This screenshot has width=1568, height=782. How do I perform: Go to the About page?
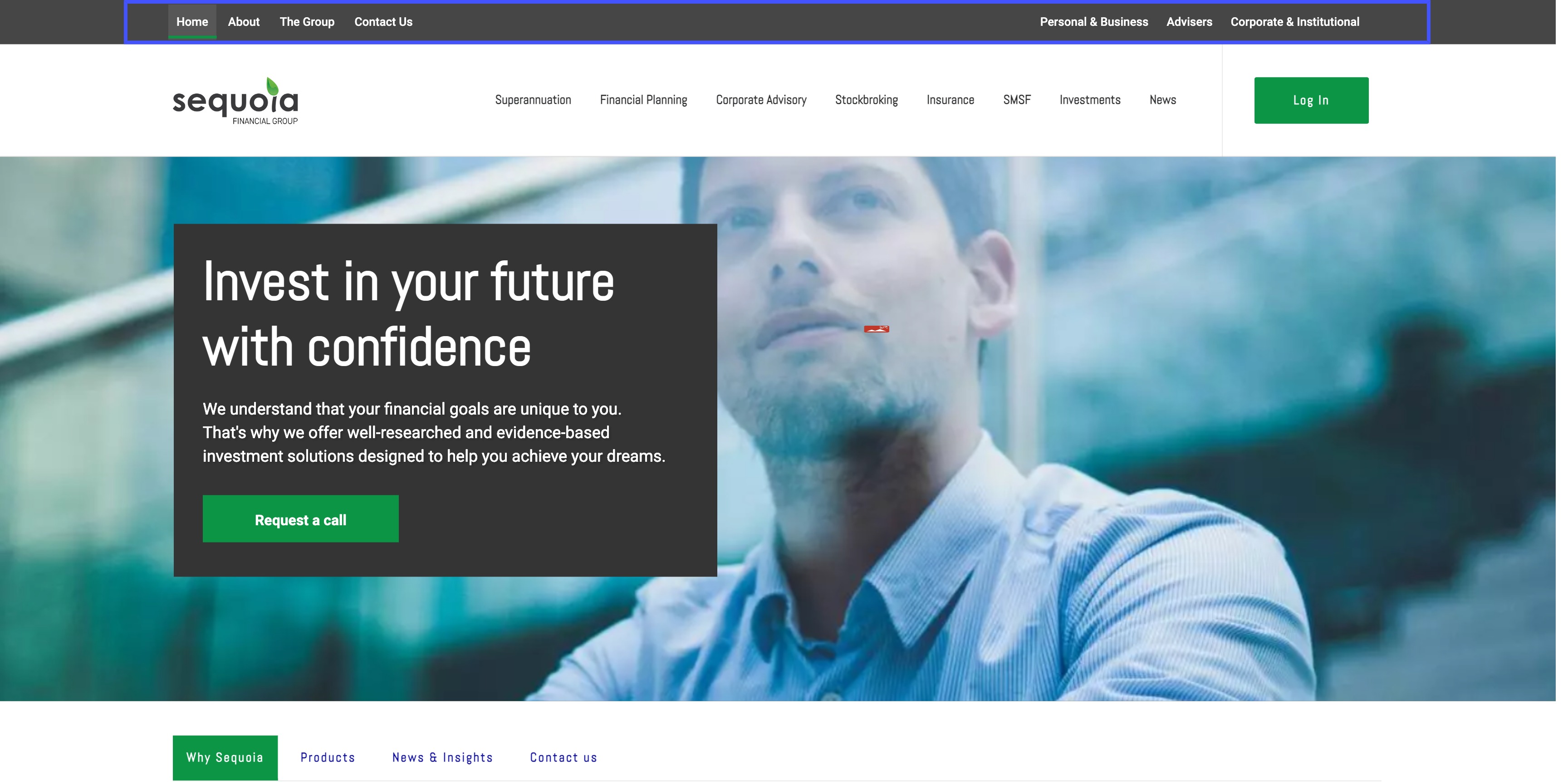[244, 22]
